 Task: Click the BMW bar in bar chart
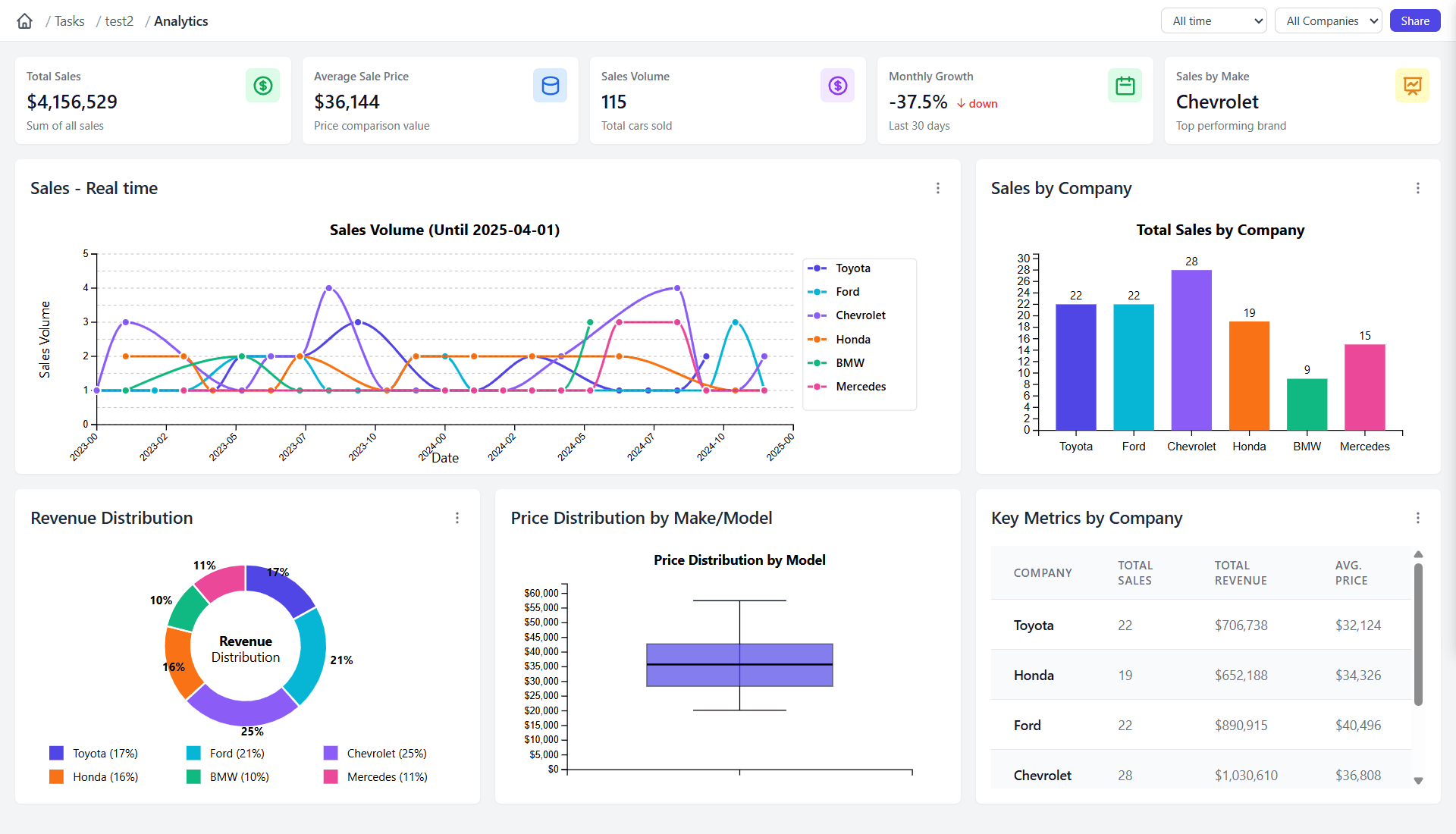tap(1307, 405)
